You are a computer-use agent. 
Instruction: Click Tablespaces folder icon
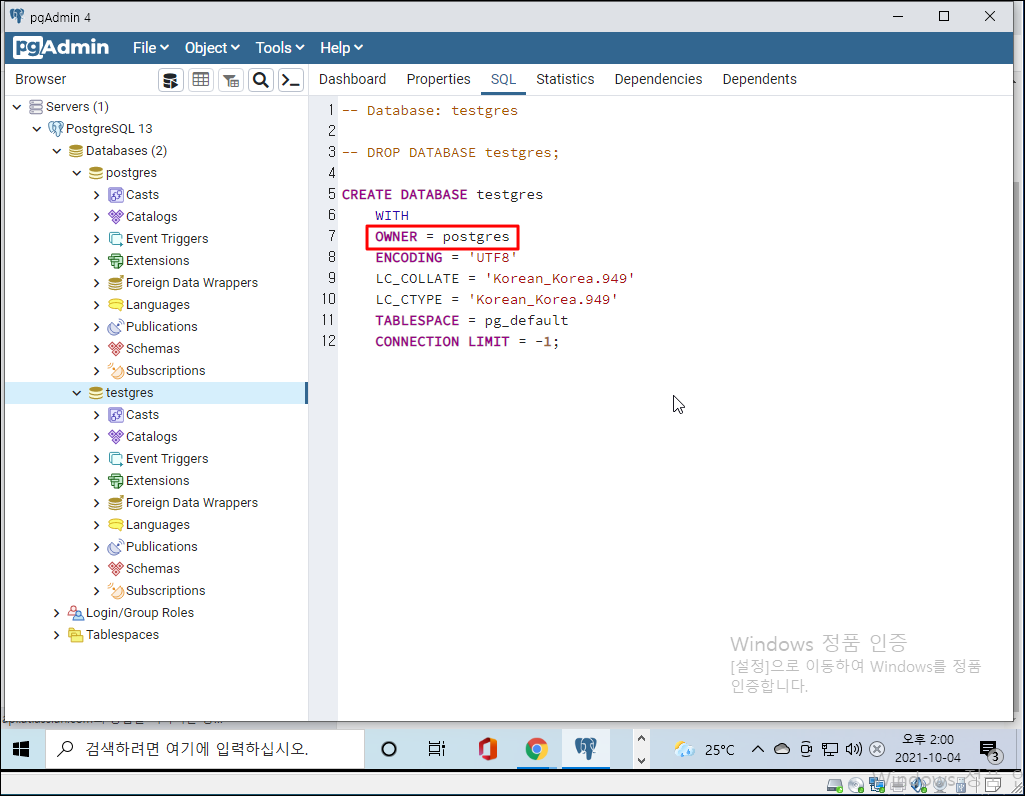76,635
